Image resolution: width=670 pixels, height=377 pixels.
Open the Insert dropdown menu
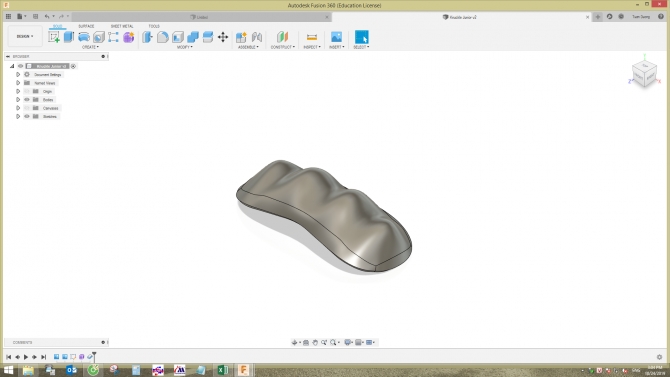pos(336,47)
